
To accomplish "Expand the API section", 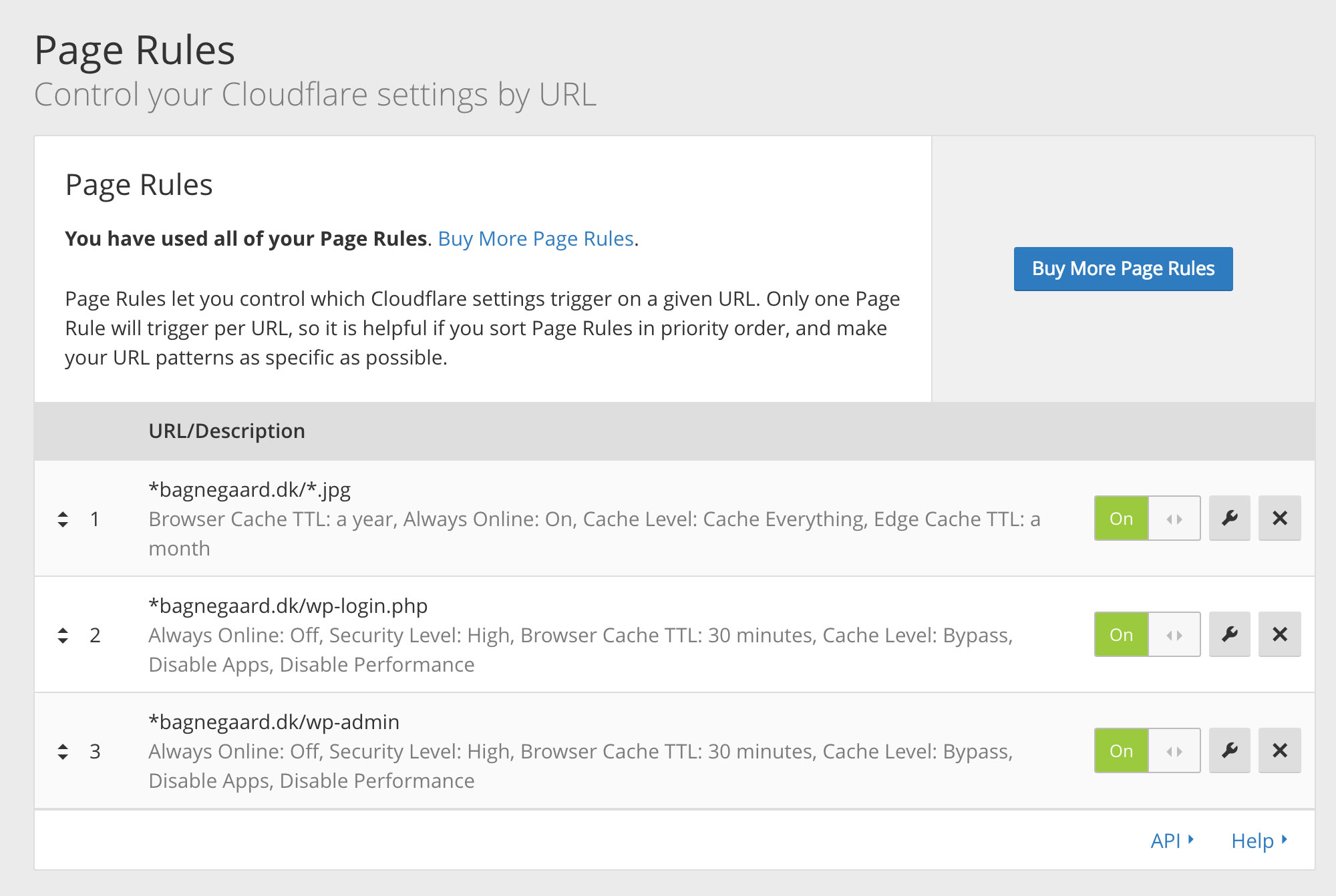I will tap(1171, 841).
